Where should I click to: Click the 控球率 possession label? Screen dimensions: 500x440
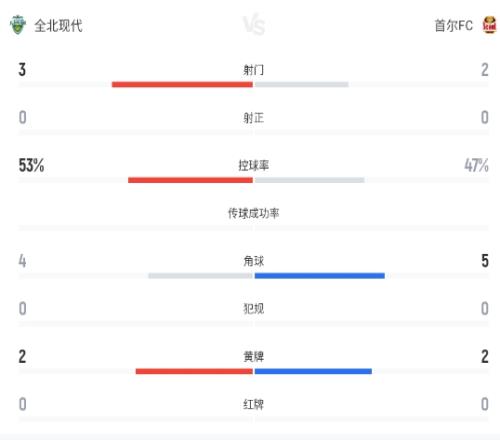pyautogui.click(x=253, y=165)
